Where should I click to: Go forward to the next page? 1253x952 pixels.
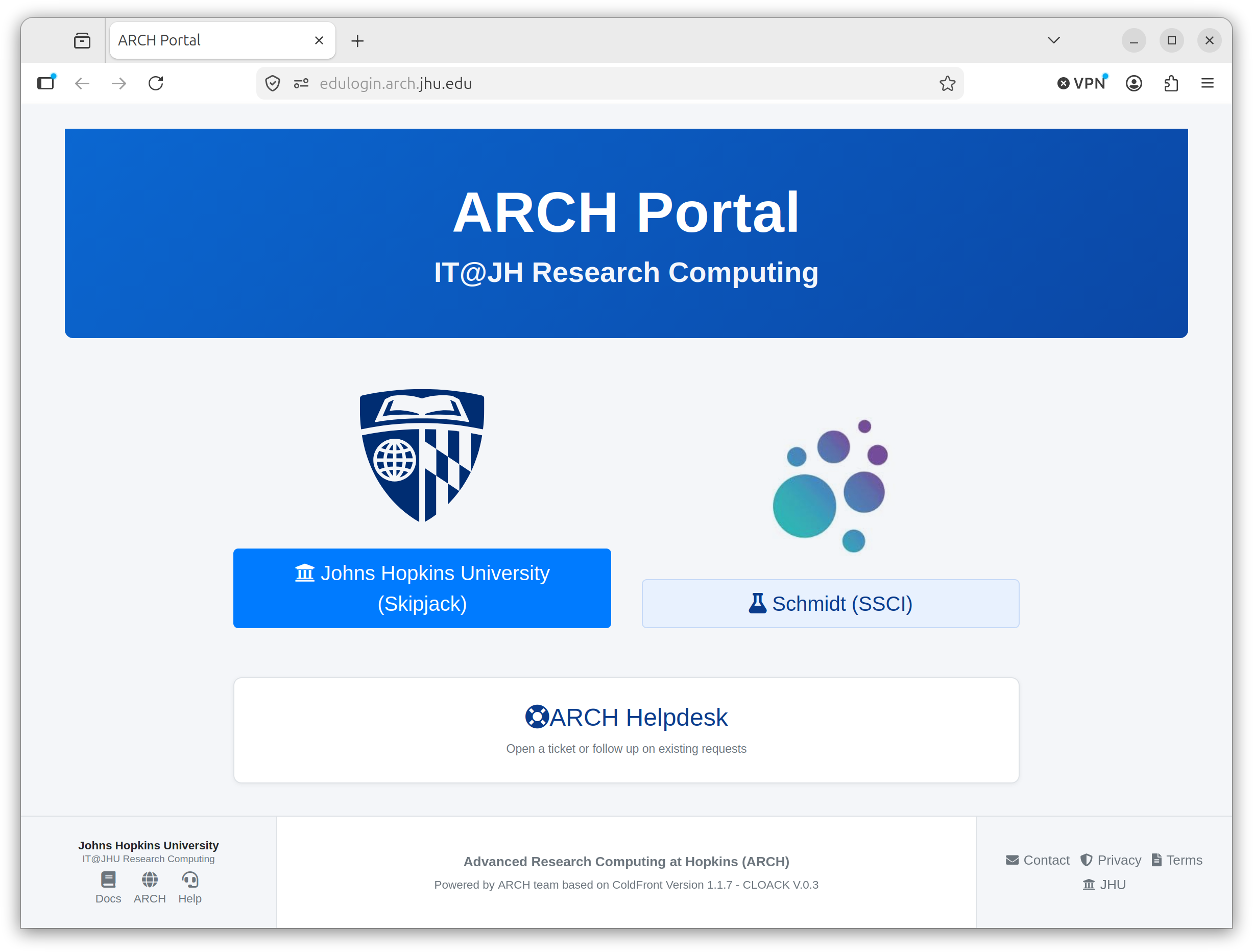pyautogui.click(x=119, y=83)
